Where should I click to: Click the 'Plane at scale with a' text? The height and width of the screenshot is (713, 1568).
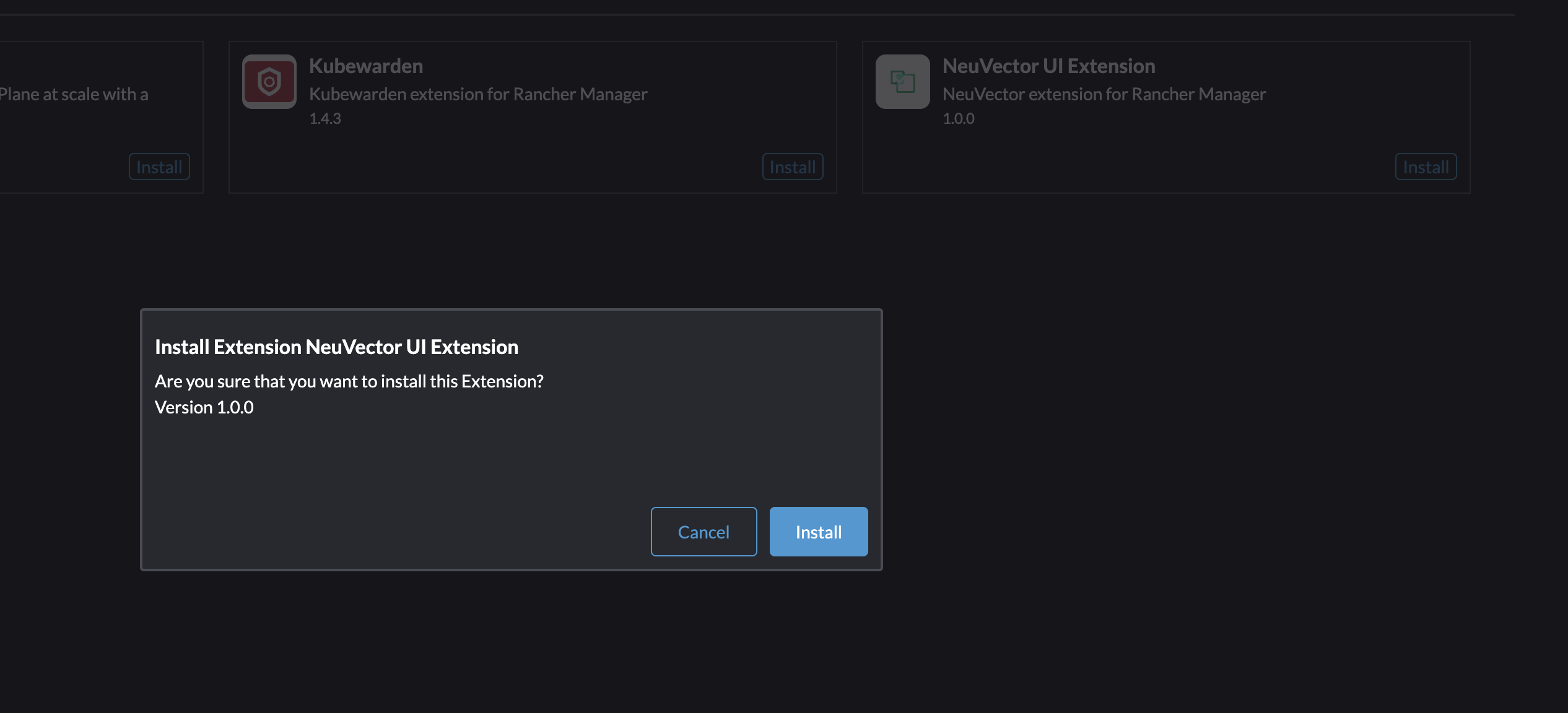(74, 94)
